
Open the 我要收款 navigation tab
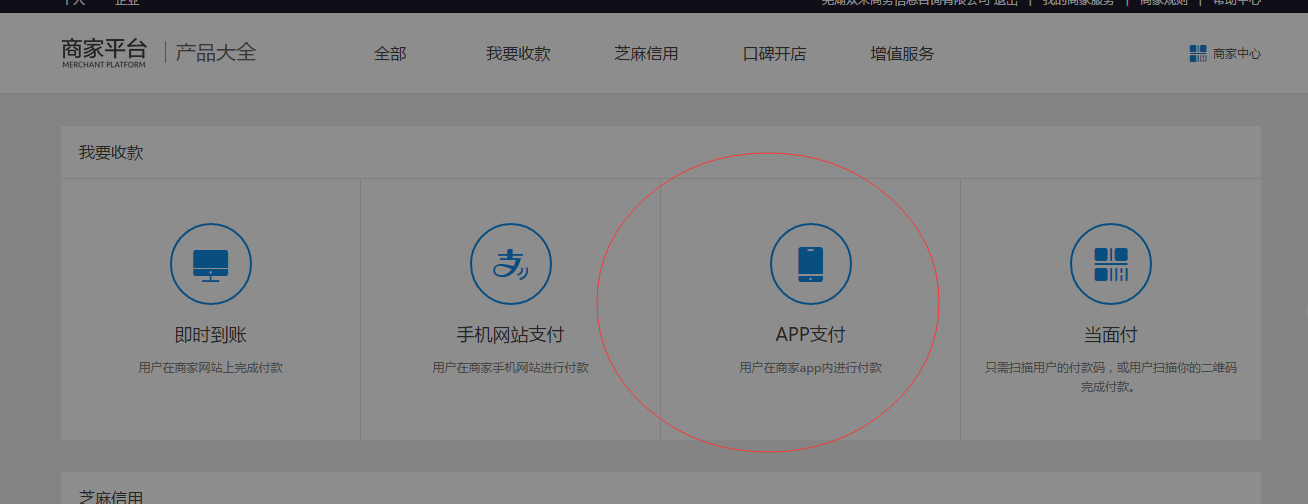tap(518, 54)
